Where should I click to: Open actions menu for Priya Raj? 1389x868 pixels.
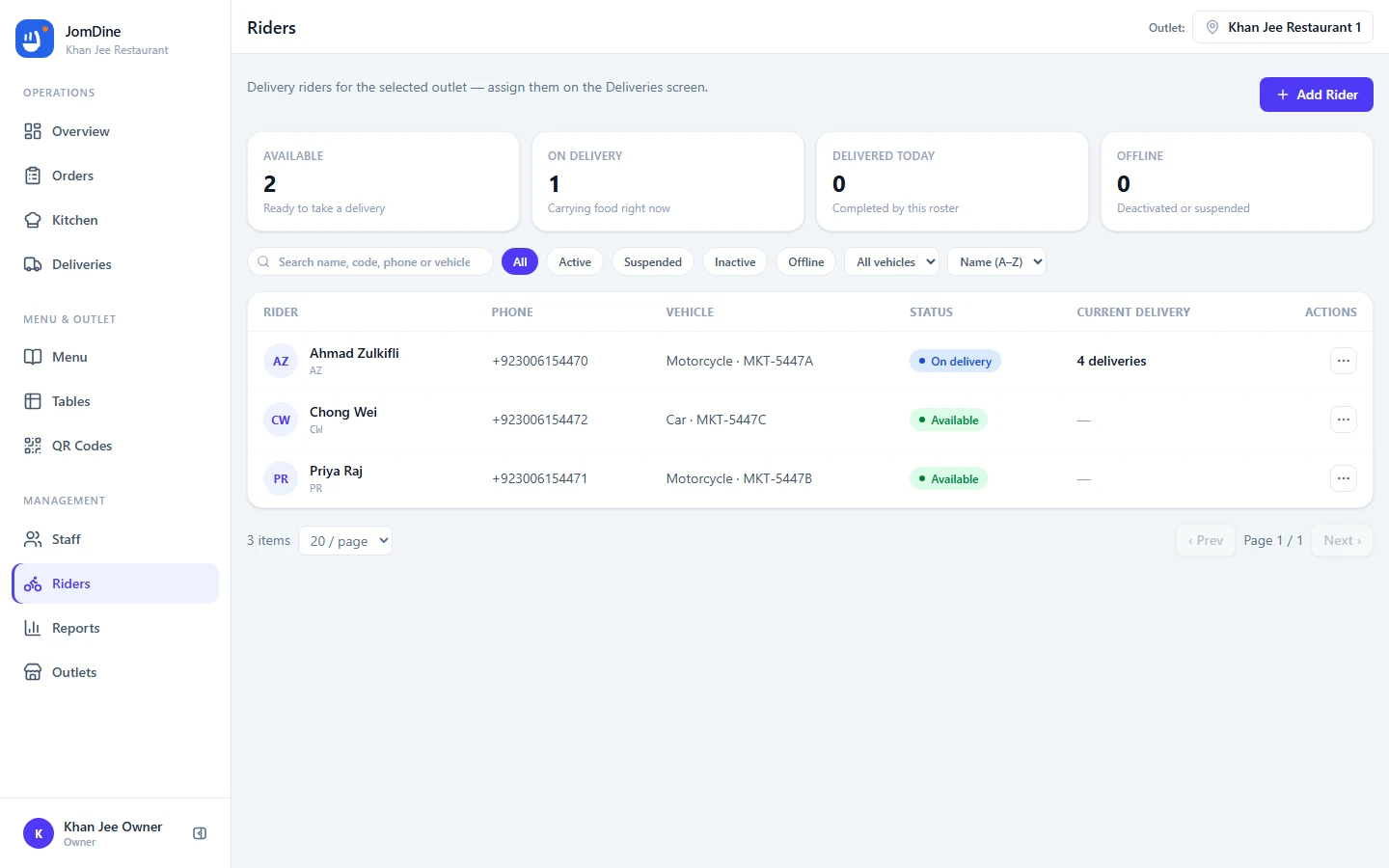click(1344, 478)
